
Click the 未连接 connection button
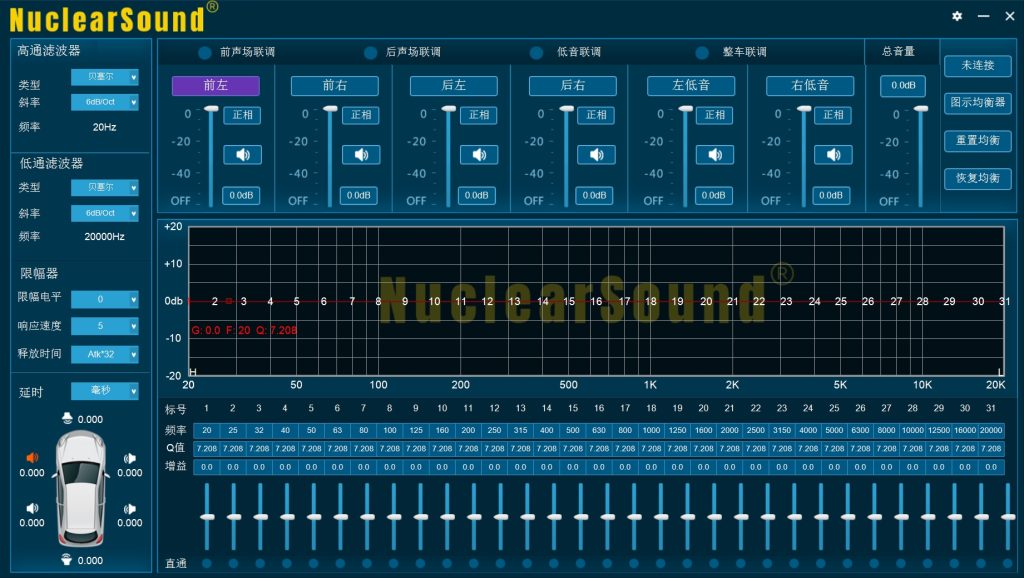point(978,65)
